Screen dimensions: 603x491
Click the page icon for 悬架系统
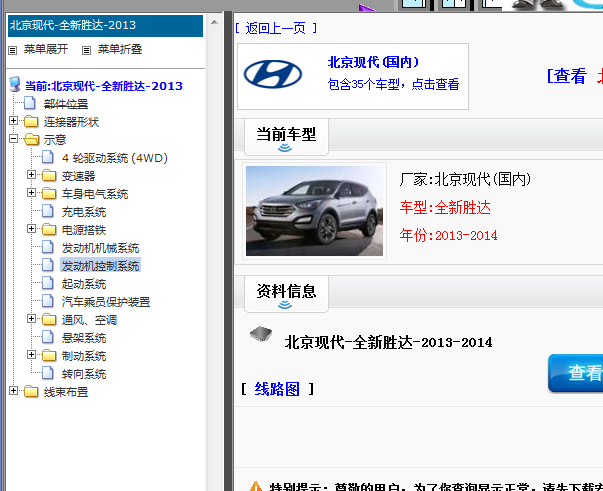click(48, 337)
